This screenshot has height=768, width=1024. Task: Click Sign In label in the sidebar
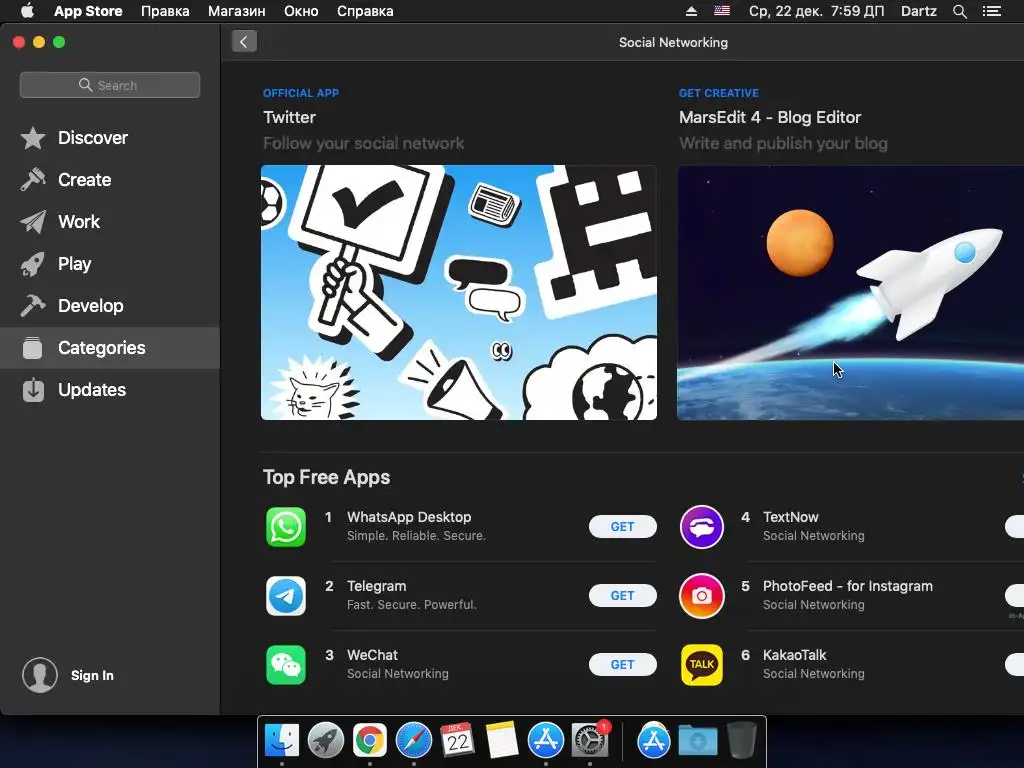92,675
